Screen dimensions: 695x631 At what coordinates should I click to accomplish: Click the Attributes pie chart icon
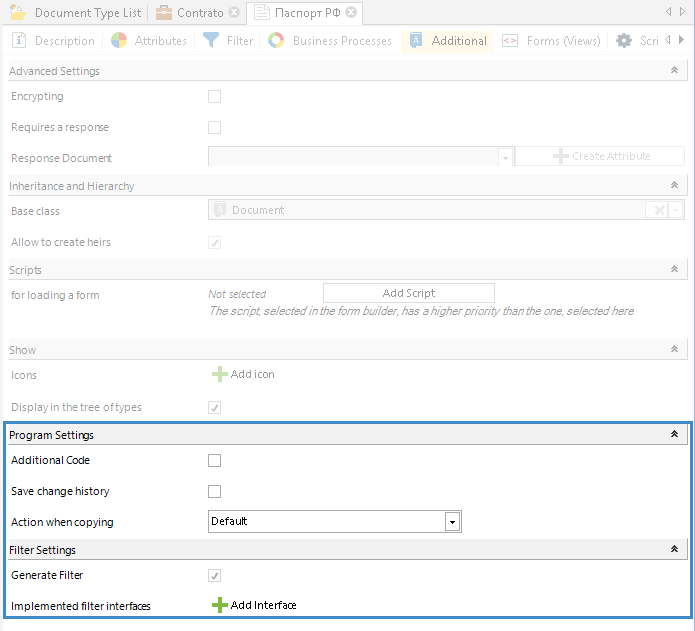click(x=119, y=41)
